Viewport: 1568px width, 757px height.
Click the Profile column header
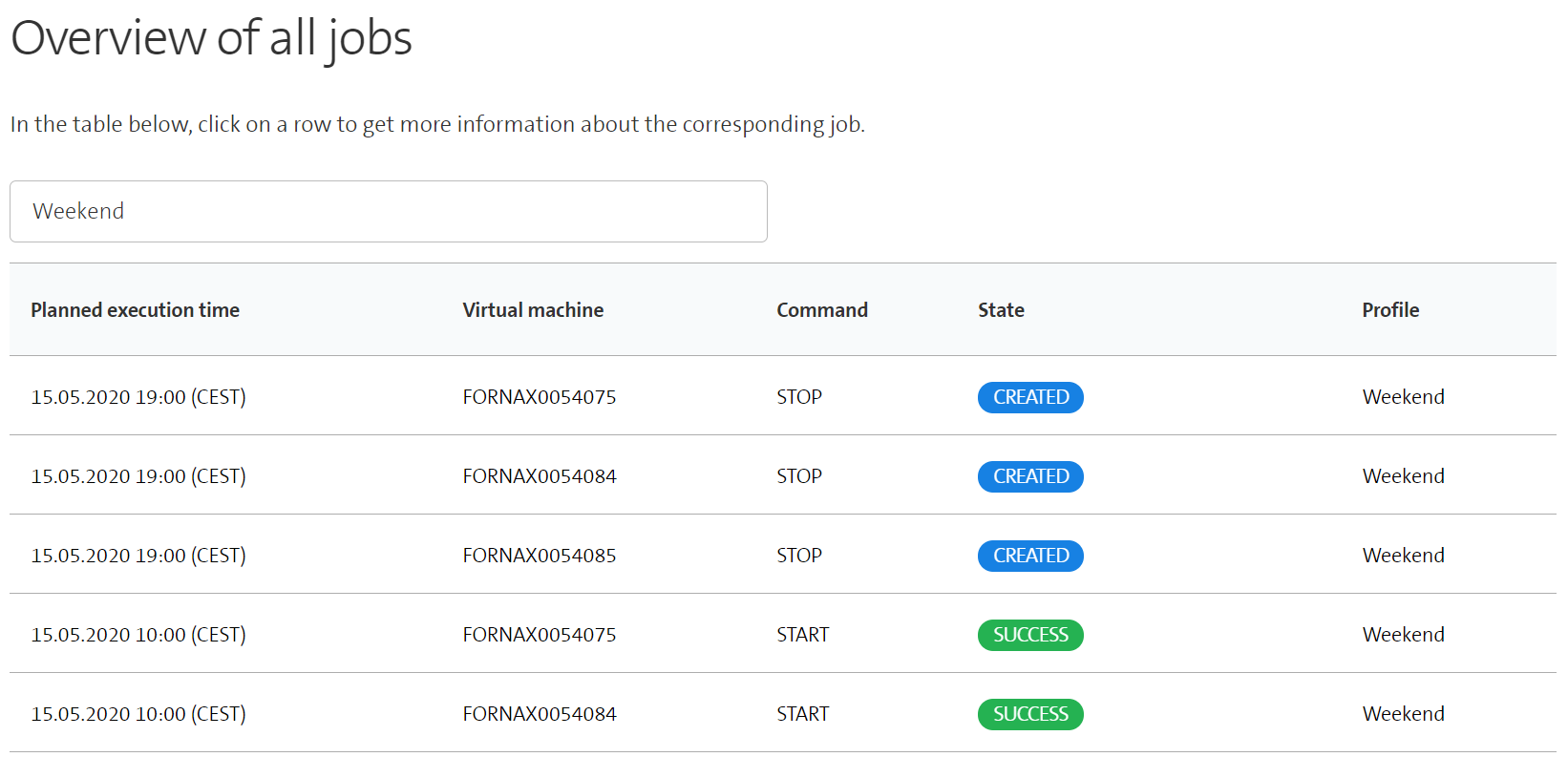click(1389, 310)
